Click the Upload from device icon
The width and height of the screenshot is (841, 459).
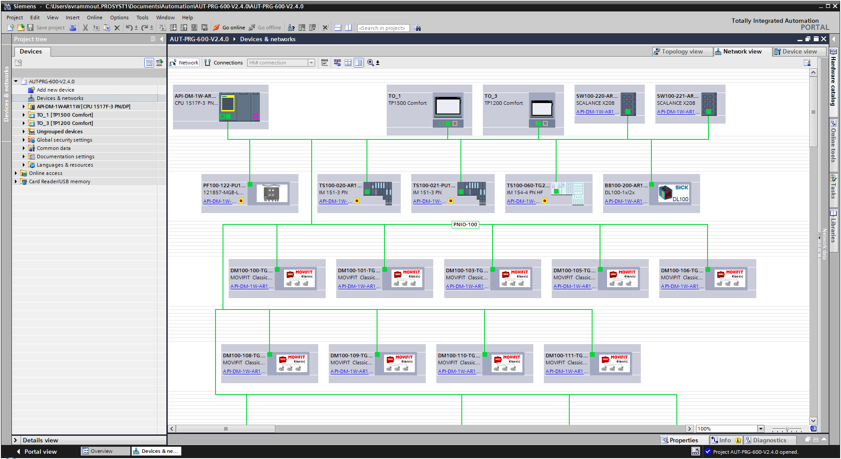pos(183,27)
